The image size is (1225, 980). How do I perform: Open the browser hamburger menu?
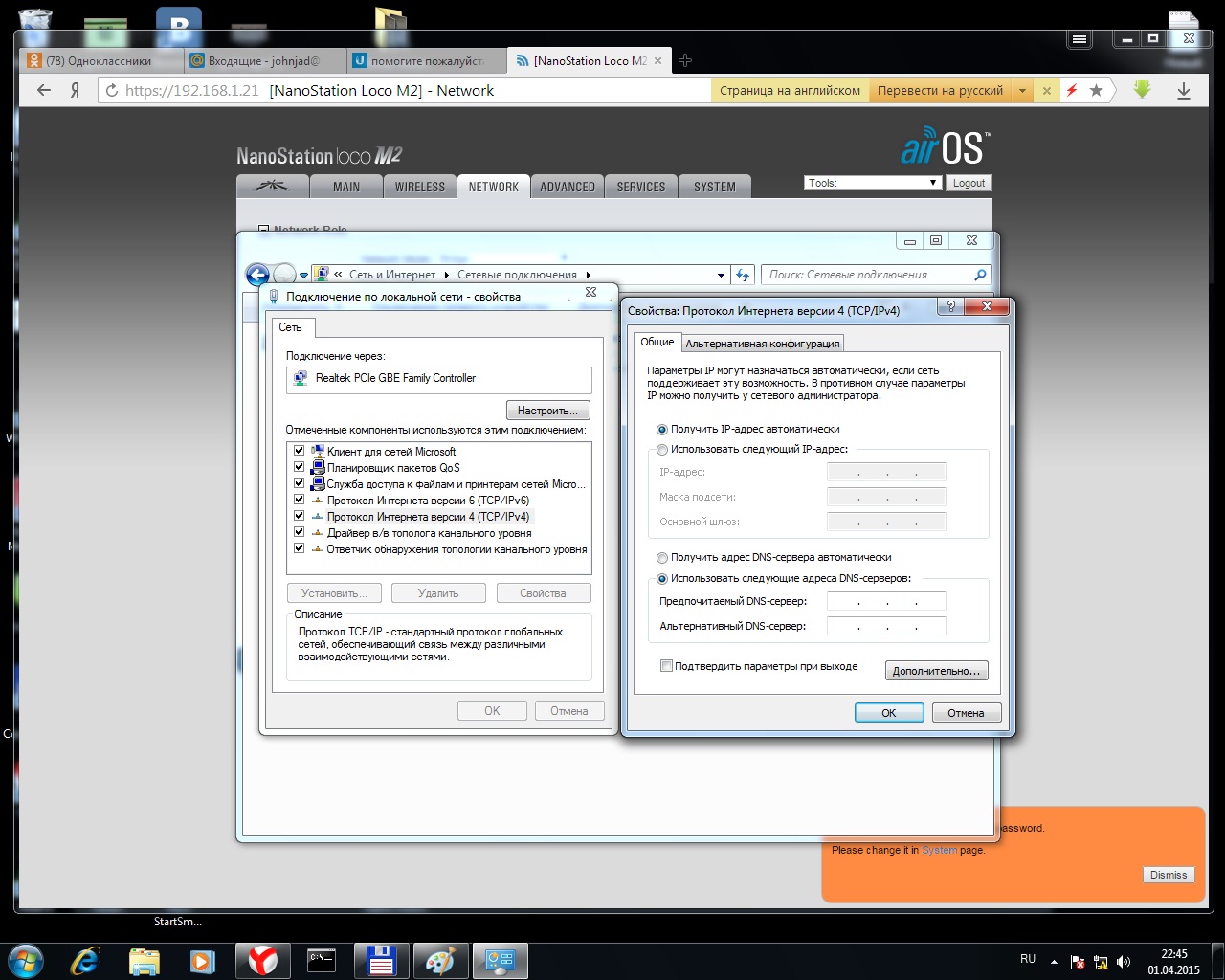[x=1080, y=39]
